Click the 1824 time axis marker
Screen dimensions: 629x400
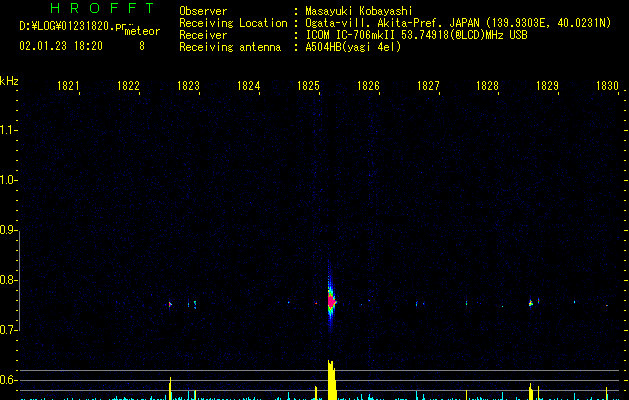point(248,86)
